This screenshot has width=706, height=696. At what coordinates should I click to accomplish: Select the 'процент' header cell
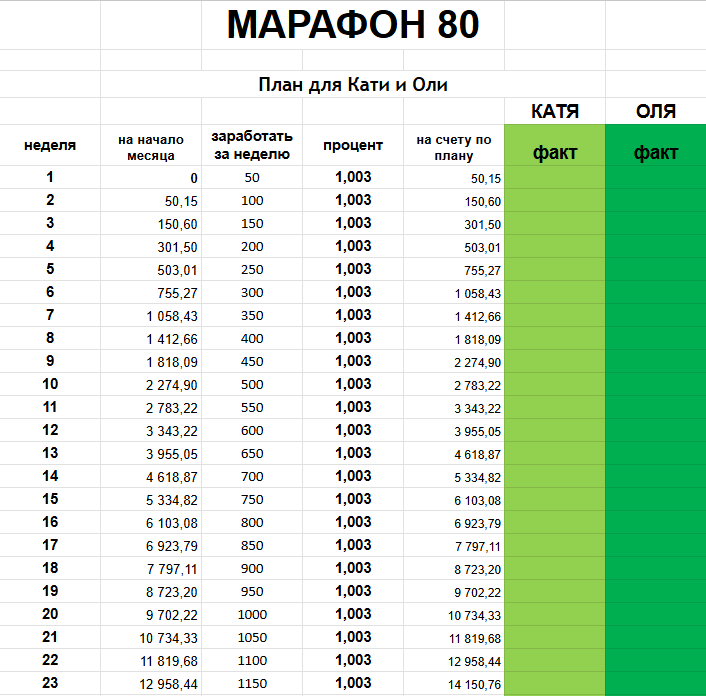[353, 145]
